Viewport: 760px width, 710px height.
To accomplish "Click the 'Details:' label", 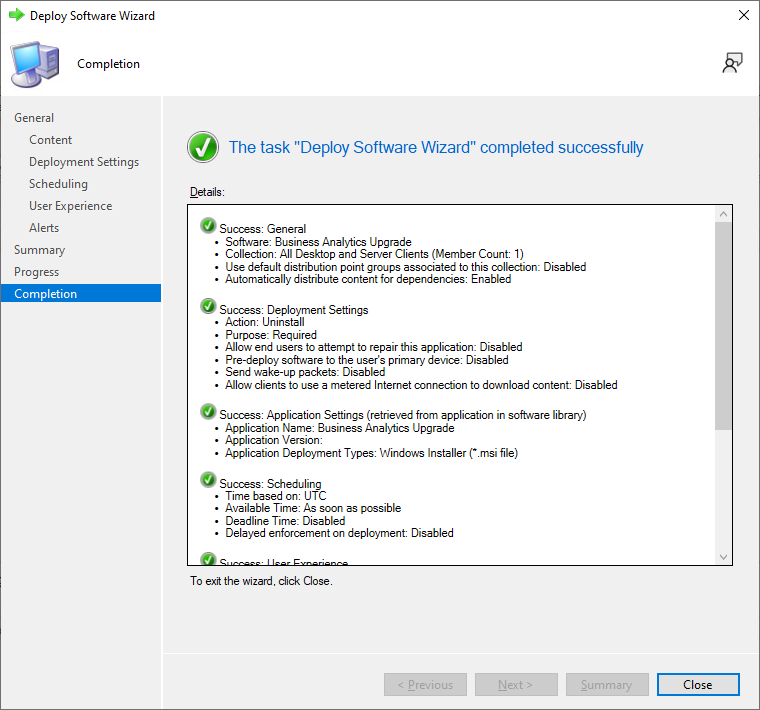I will click(x=207, y=192).
